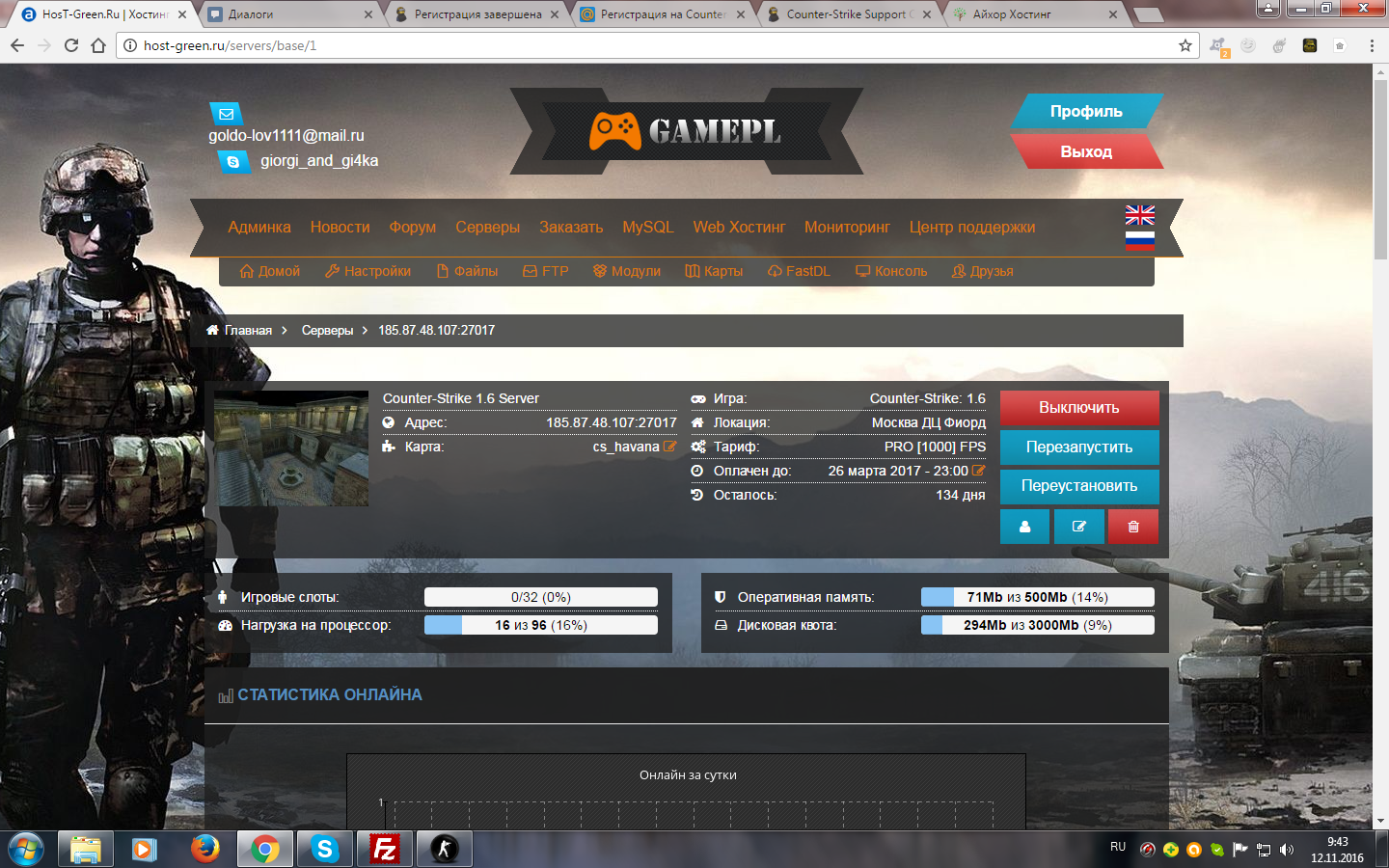Open Заказать in main menu
The width and height of the screenshot is (1389, 868).
coord(571,228)
